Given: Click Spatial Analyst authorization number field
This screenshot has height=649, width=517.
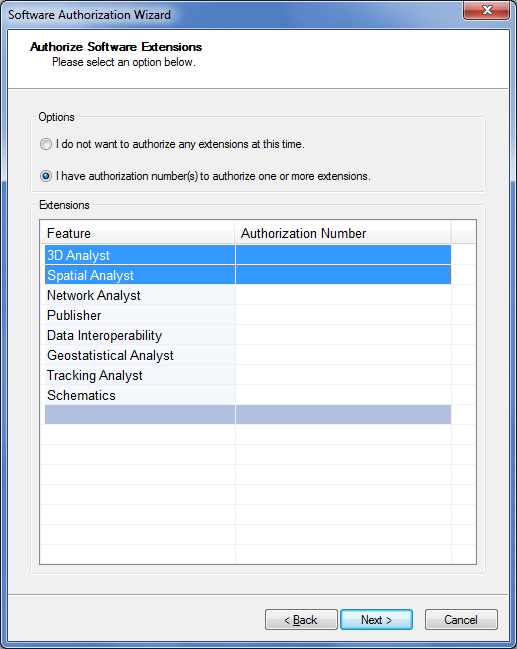Looking at the screenshot, I should point(343,275).
